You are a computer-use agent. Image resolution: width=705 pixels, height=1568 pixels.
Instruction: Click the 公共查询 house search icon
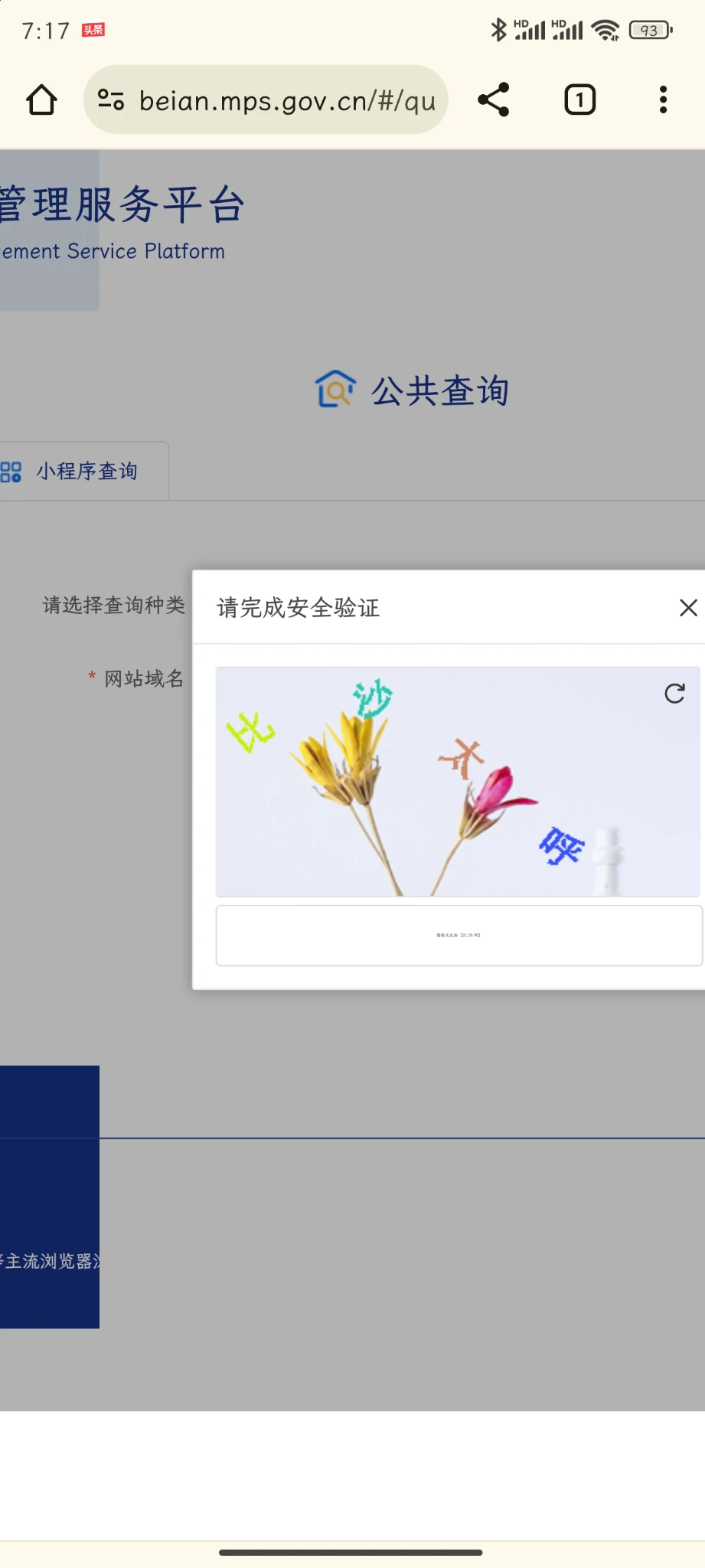(335, 390)
